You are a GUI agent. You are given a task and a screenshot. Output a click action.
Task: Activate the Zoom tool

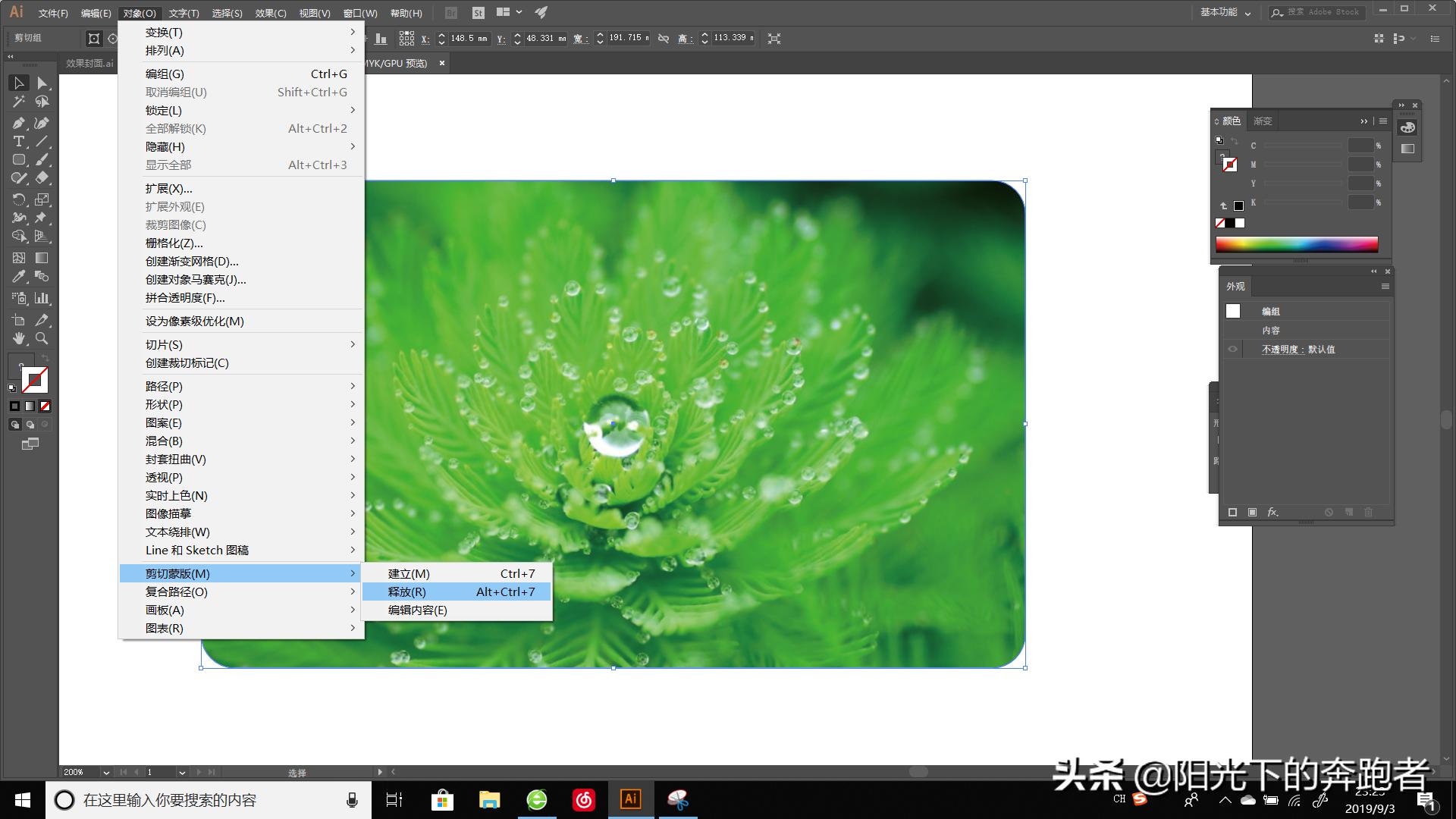(x=42, y=340)
